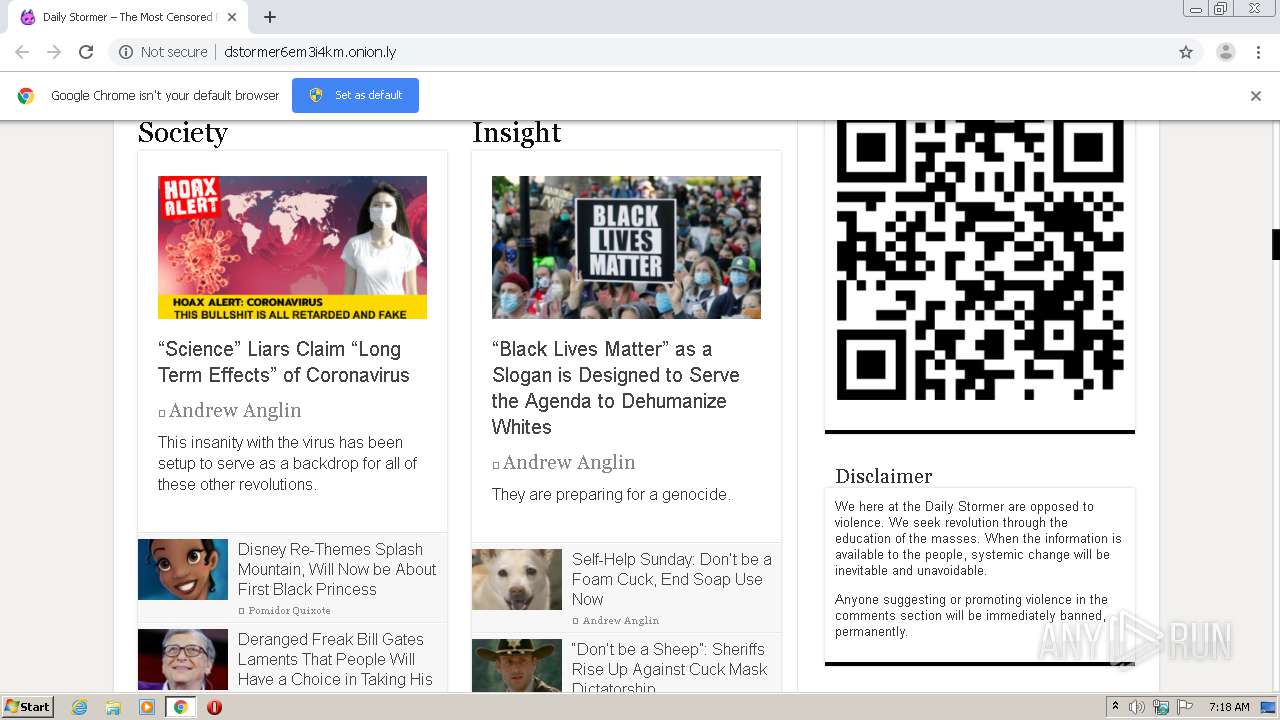
Task: Open Internet Explorer from taskbar
Action: (79, 707)
